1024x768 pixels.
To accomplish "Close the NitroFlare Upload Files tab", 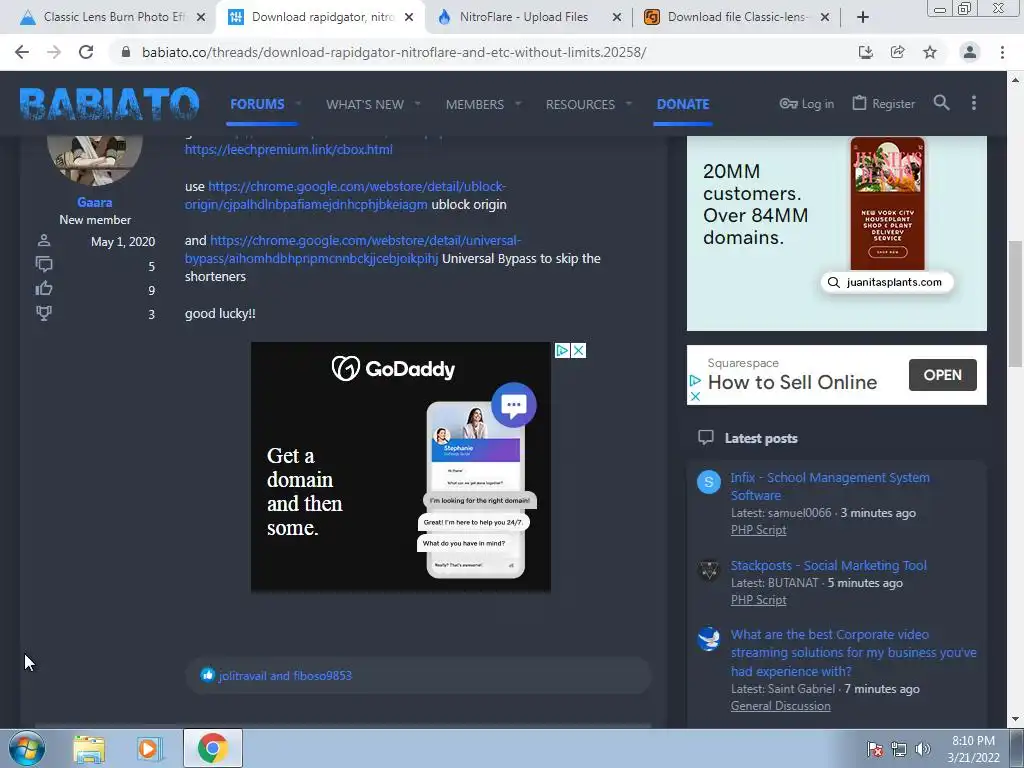I will (x=616, y=17).
